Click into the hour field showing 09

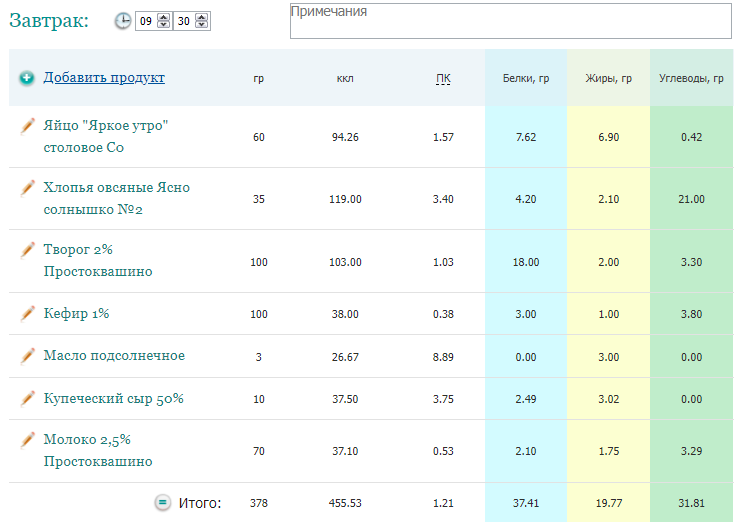point(147,21)
